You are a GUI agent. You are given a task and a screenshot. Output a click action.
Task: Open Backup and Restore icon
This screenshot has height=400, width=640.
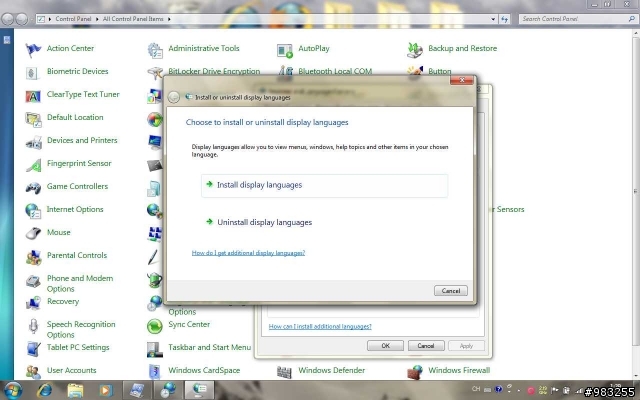coord(415,50)
